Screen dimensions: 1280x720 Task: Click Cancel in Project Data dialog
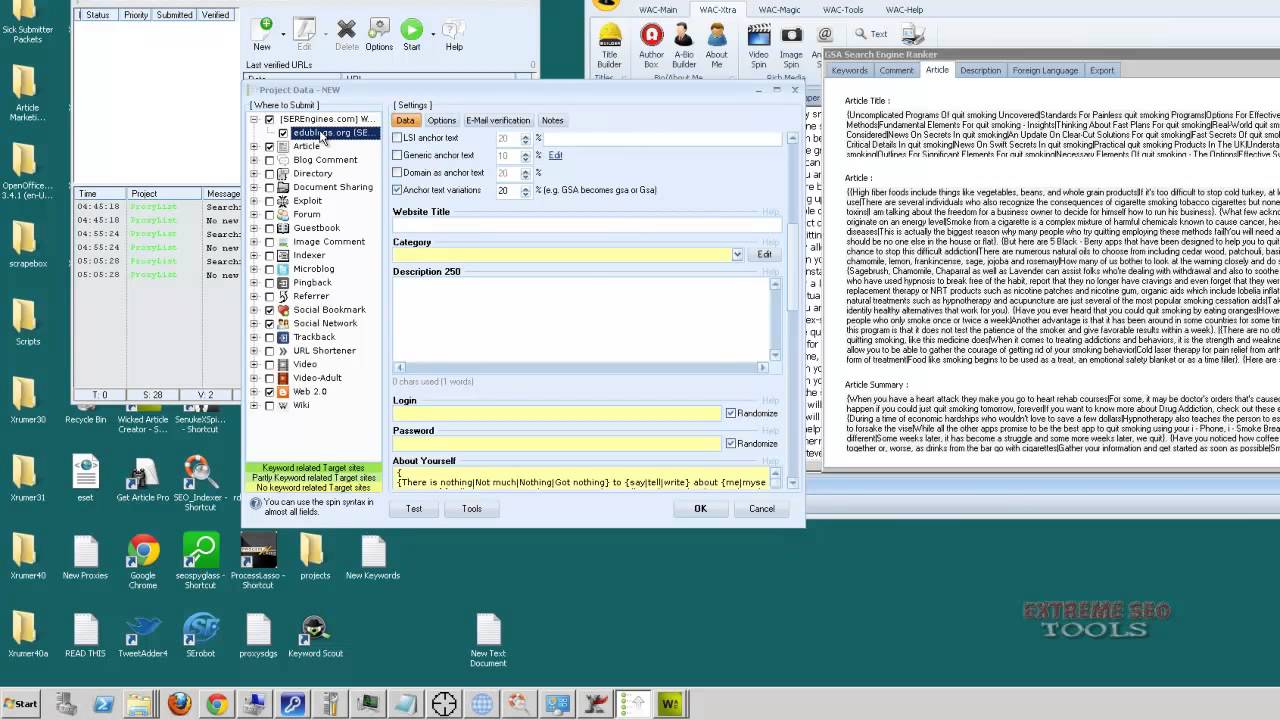(762, 509)
